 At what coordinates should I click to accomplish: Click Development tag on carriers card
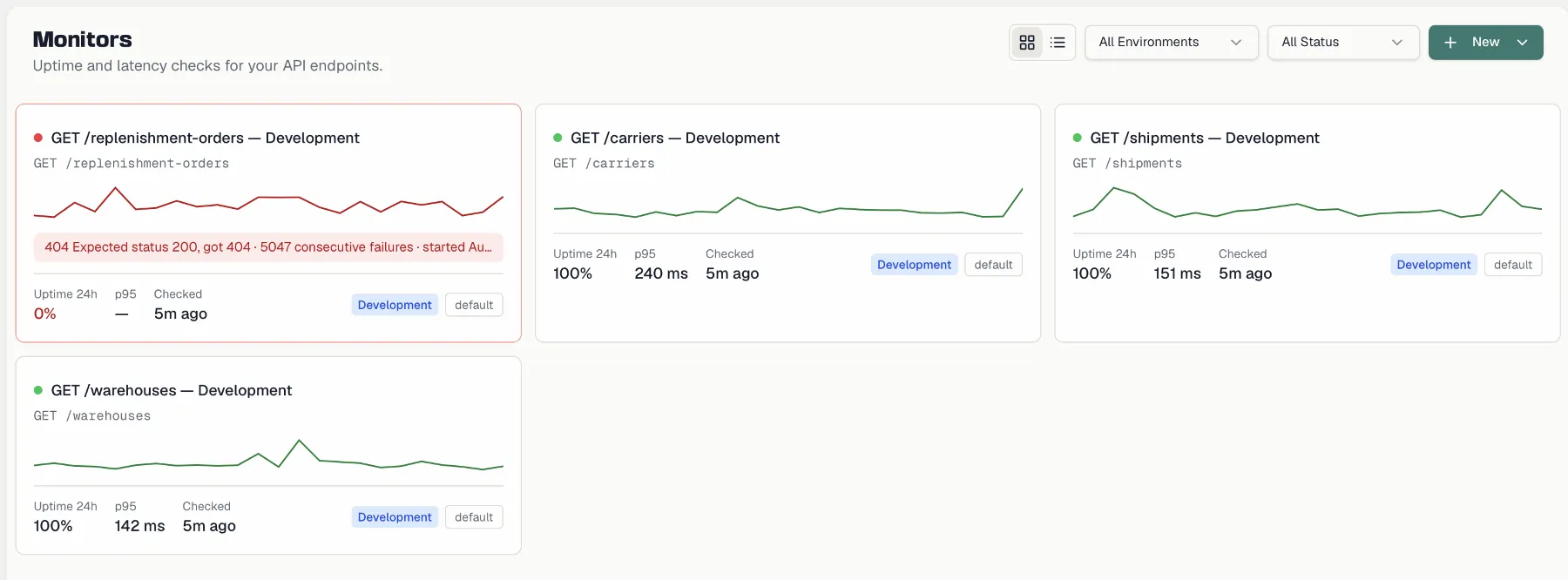point(914,265)
